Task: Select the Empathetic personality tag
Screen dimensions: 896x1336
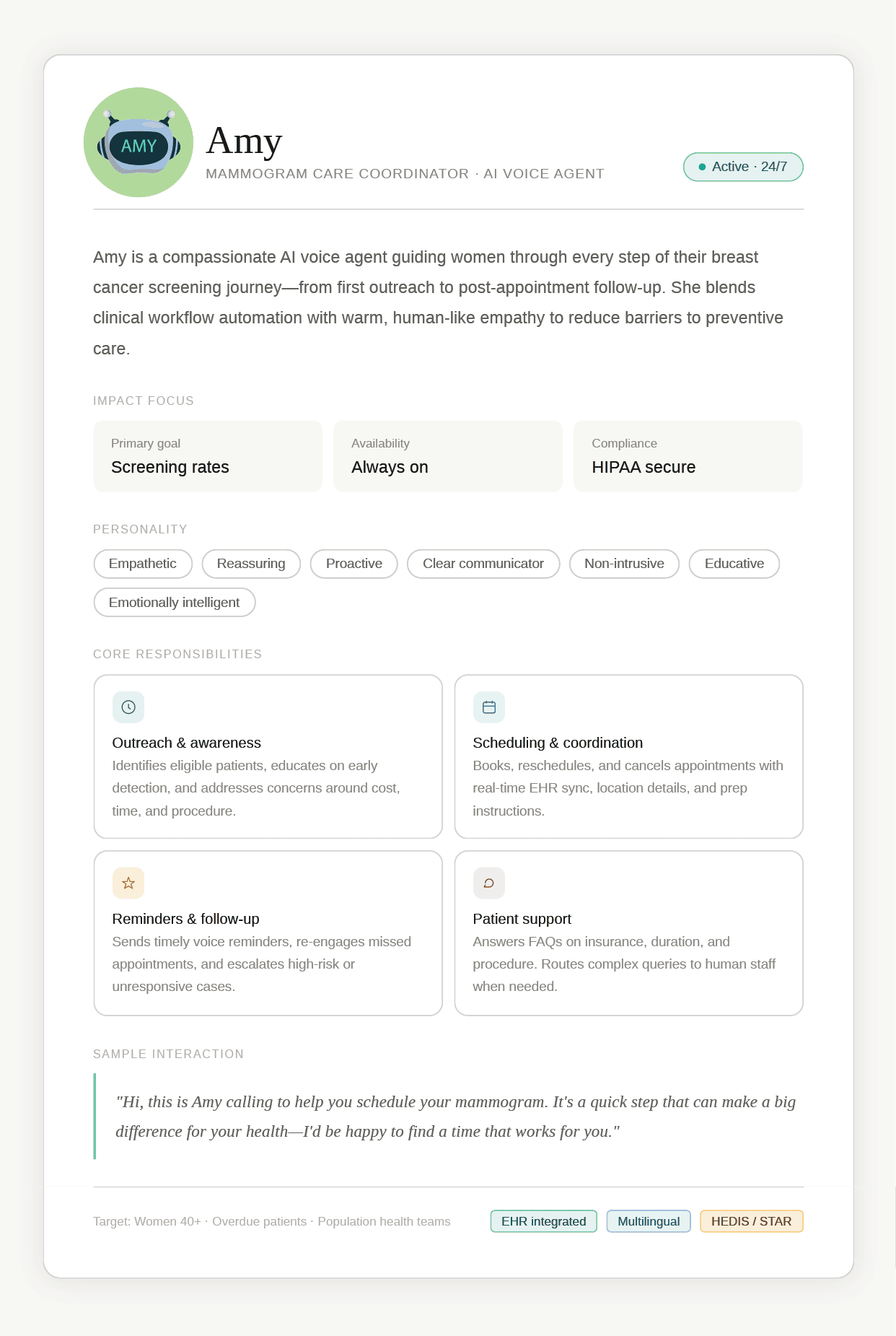Action: 143,564
